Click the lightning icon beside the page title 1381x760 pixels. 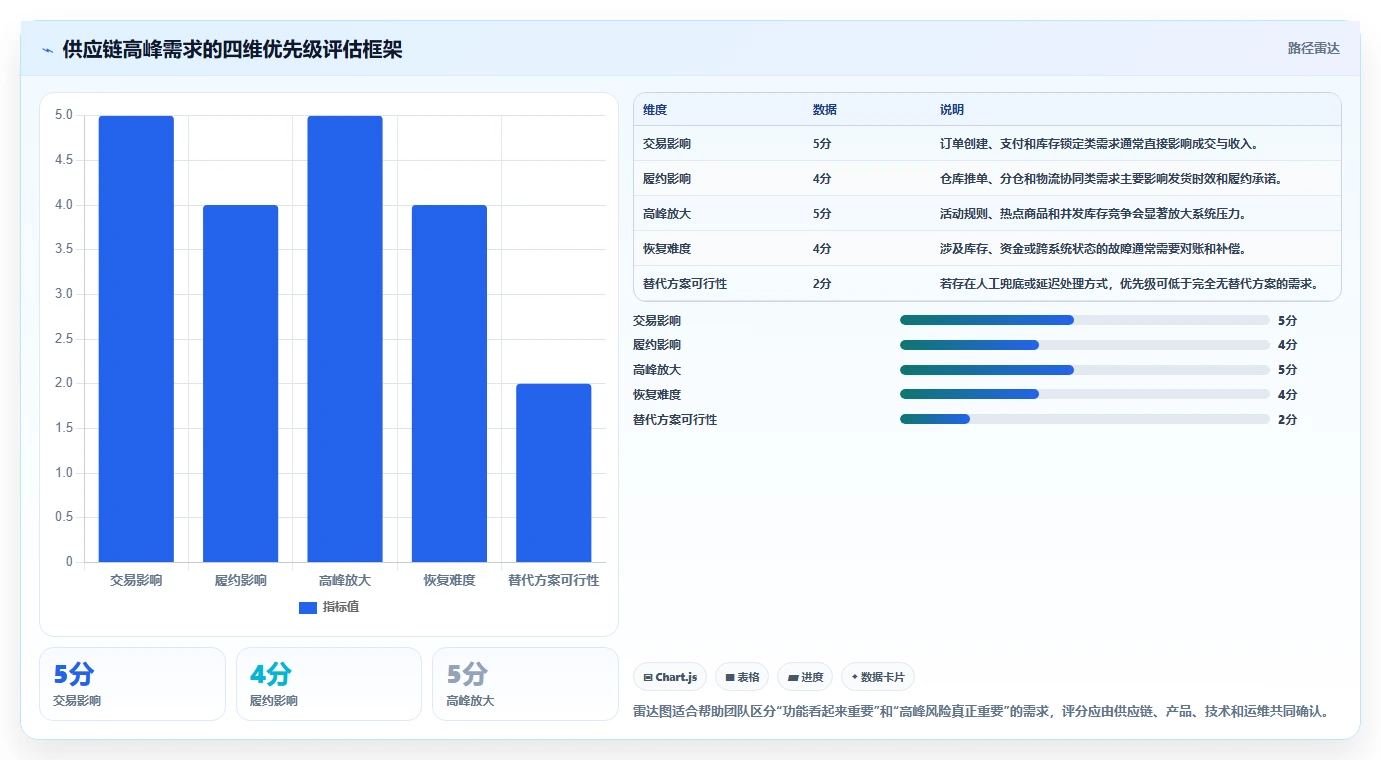[48, 50]
